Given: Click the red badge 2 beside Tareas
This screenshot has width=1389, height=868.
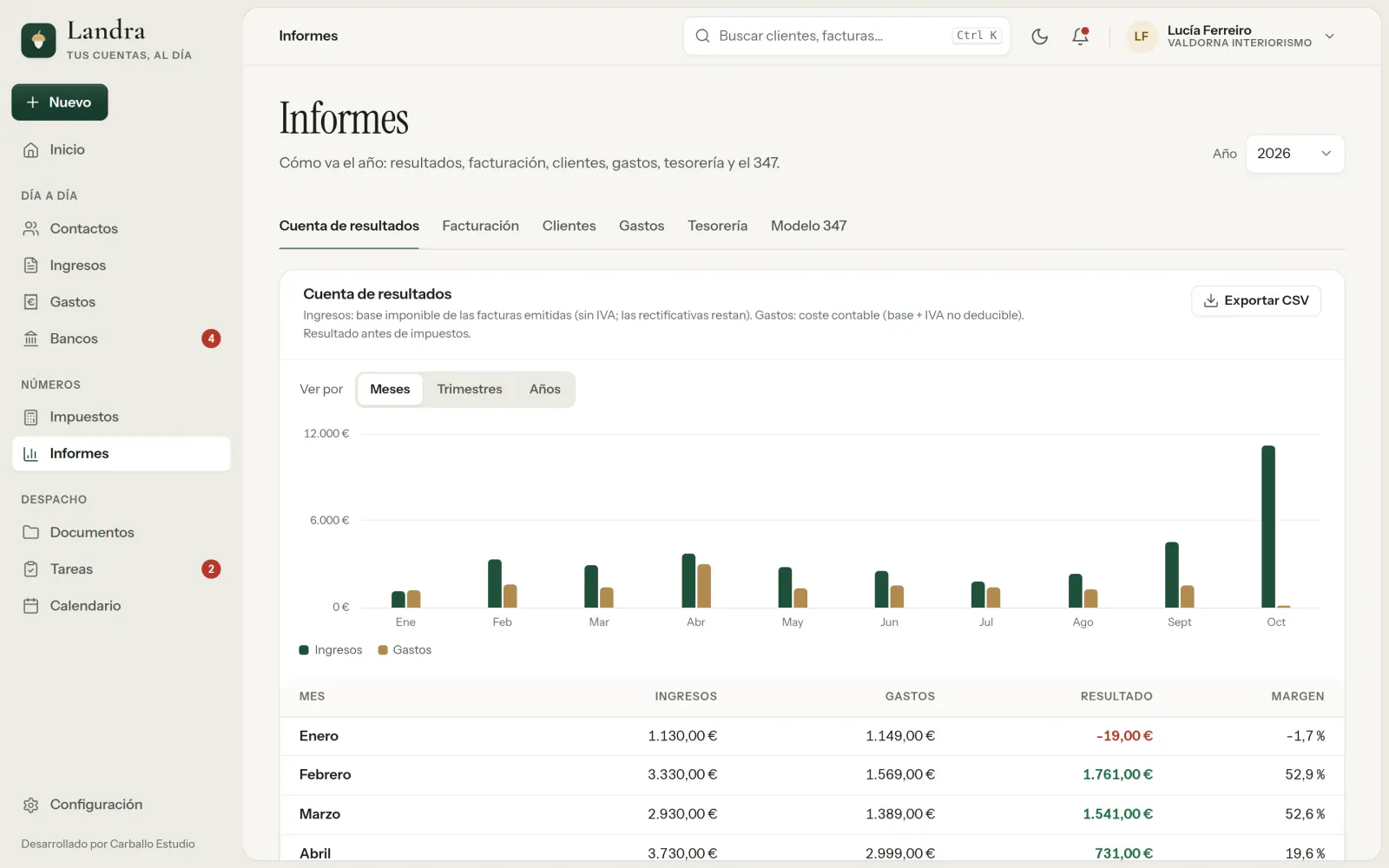Looking at the screenshot, I should click(211, 569).
